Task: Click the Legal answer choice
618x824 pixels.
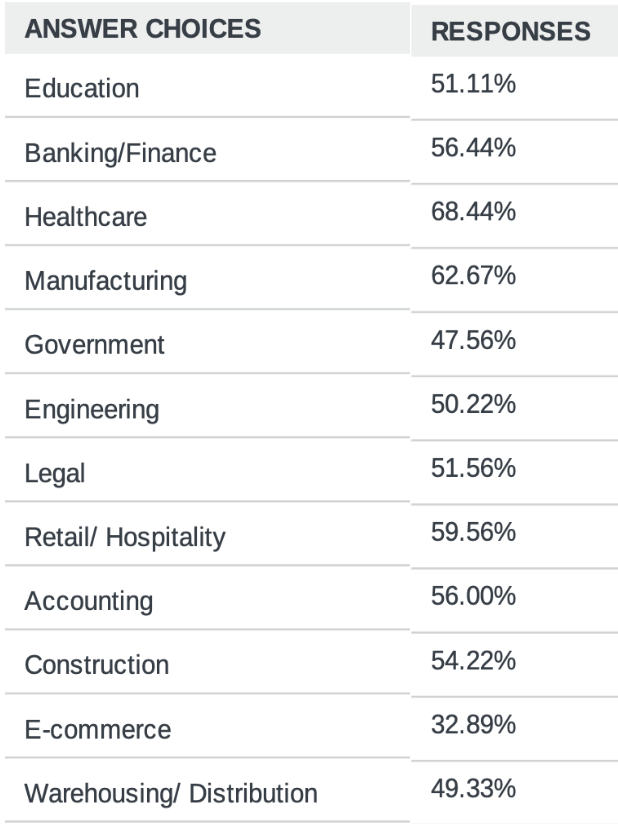Action: pyautogui.click(x=54, y=473)
